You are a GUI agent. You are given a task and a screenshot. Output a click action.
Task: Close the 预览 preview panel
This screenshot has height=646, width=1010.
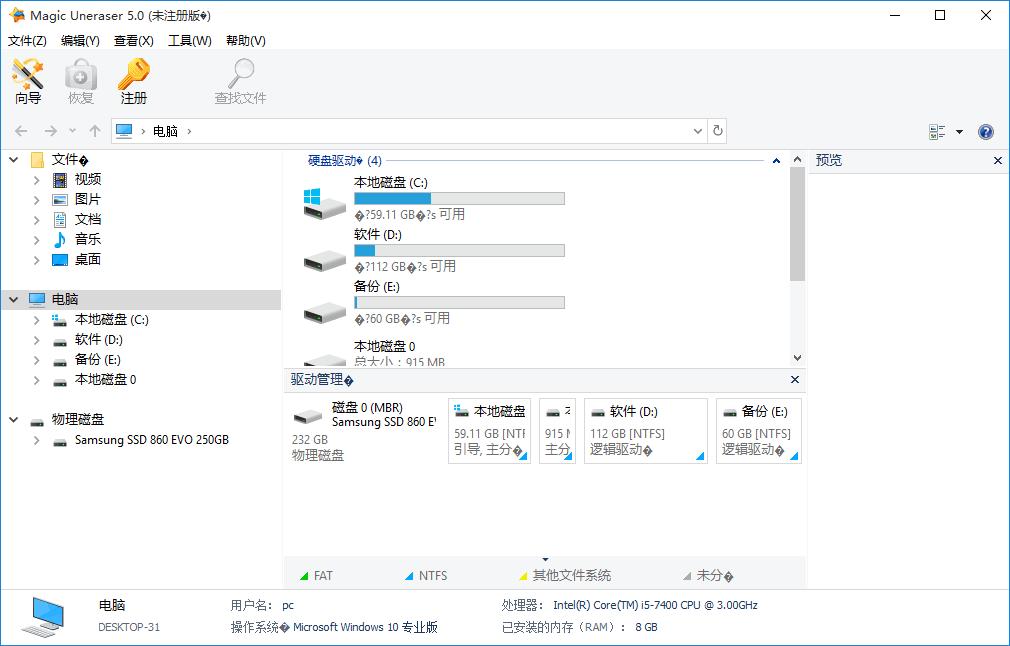(997, 160)
